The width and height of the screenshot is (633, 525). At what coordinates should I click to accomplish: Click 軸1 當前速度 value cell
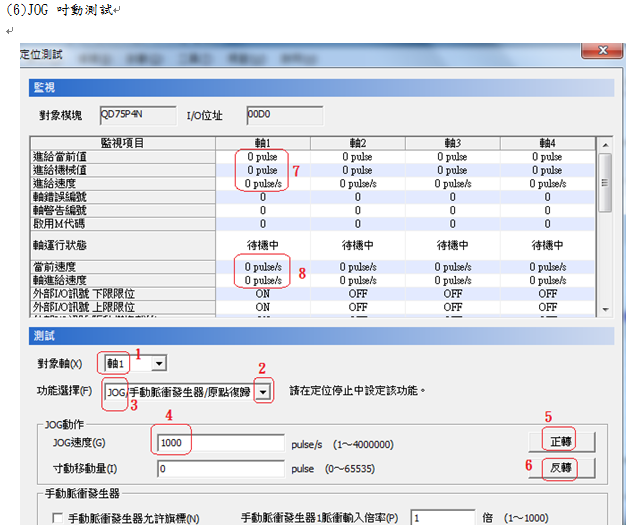click(x=262, y=267)
